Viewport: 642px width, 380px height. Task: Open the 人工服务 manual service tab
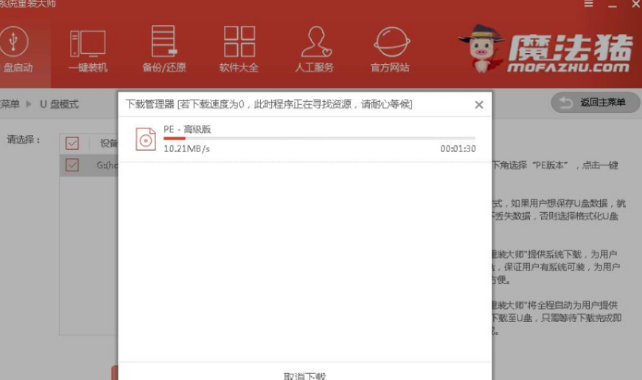tap(314, 49)
